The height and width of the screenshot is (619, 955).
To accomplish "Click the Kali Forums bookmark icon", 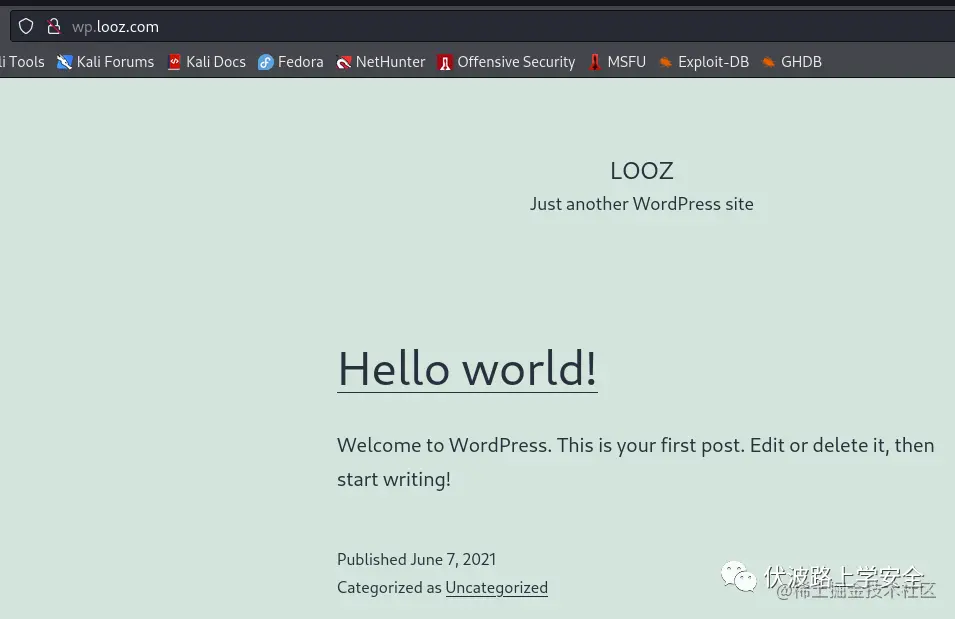I will 65,62.
